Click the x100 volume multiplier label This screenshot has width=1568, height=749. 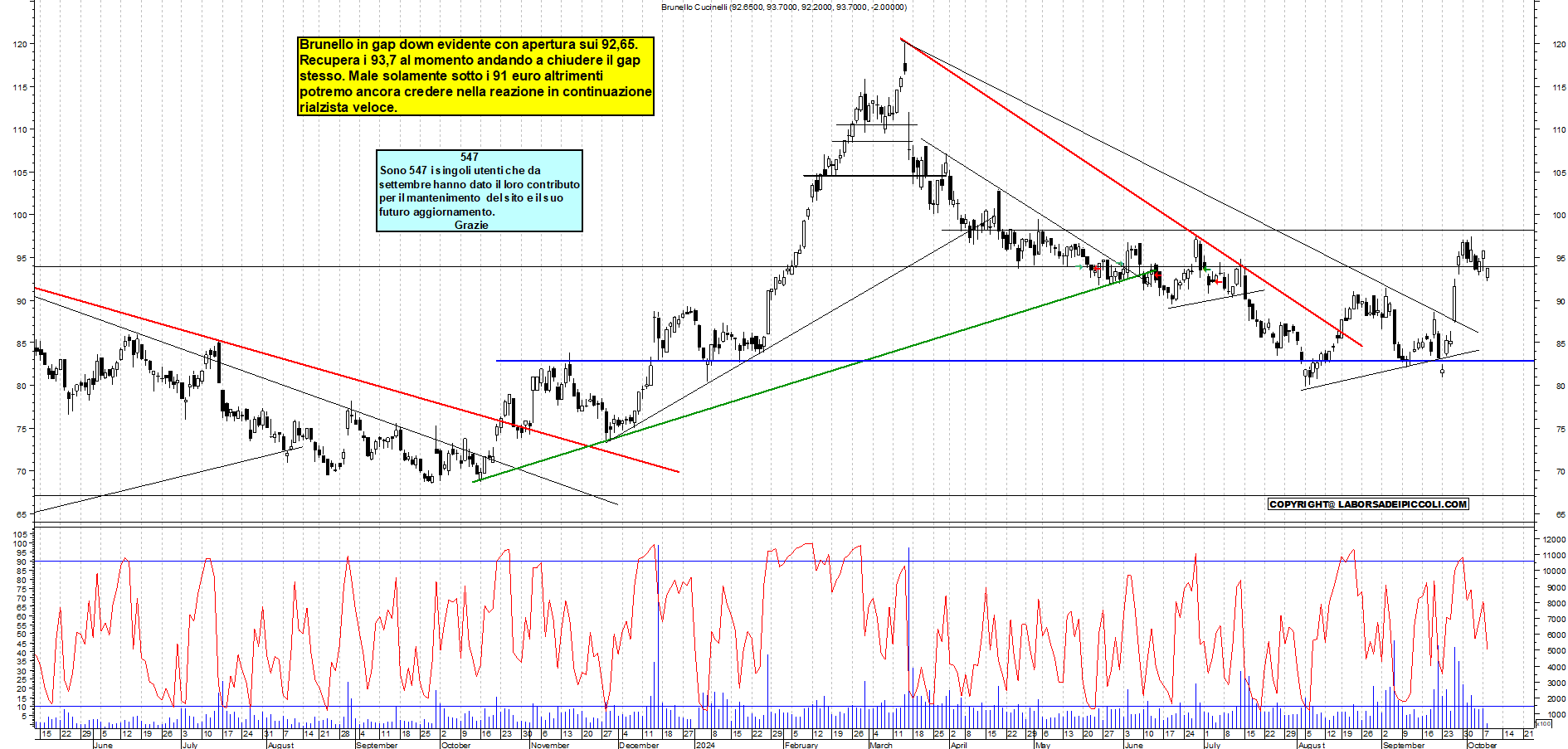click(1544, 723)
